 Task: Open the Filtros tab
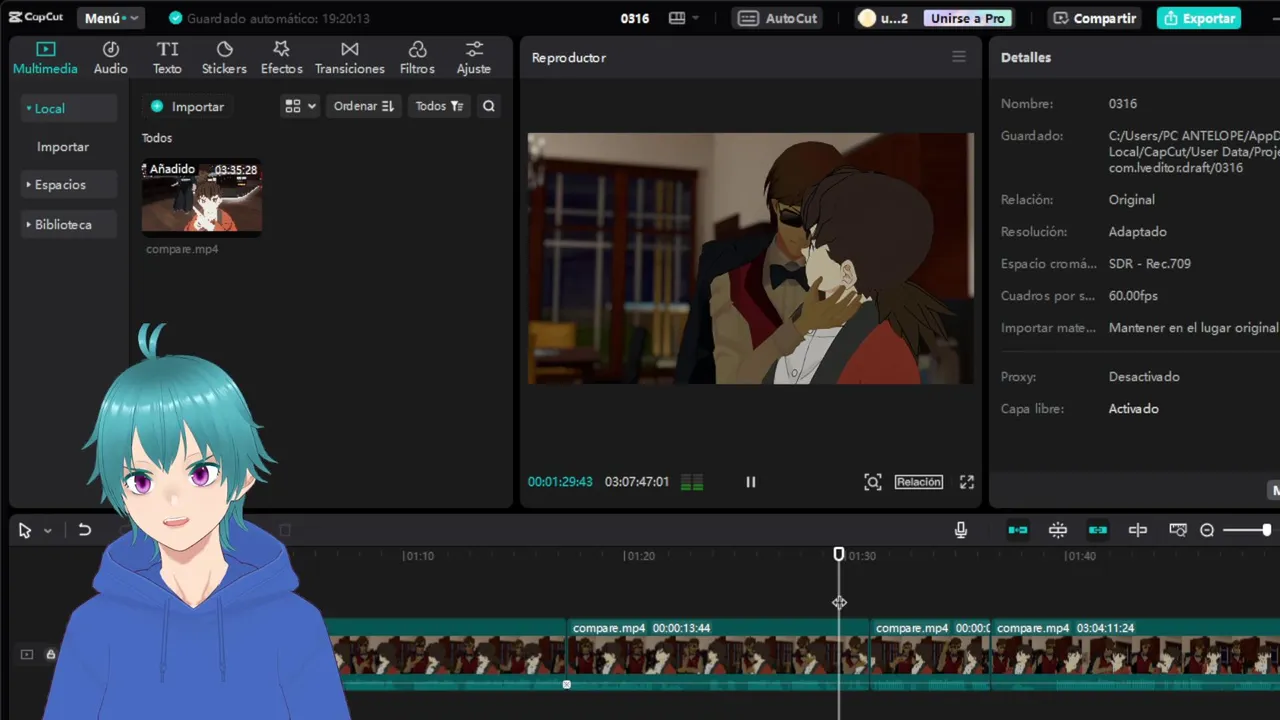[x=417, y=58]
